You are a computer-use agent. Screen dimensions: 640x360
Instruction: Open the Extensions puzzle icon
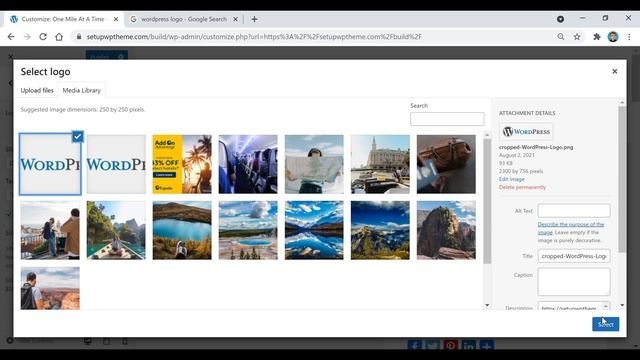pyautogui.click(x=597, y=37)
